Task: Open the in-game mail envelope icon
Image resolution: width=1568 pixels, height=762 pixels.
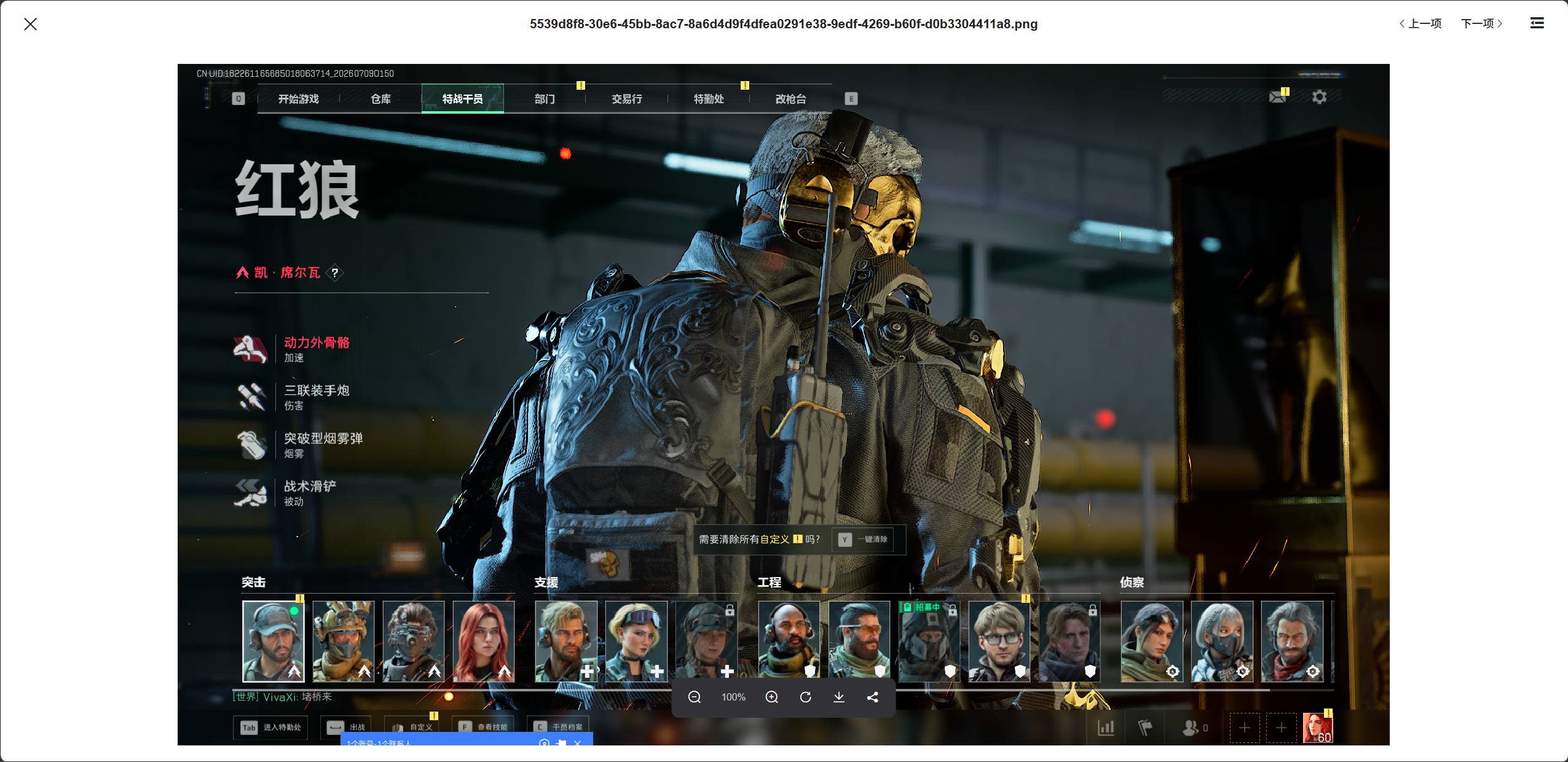Action: click(1277, 97)
